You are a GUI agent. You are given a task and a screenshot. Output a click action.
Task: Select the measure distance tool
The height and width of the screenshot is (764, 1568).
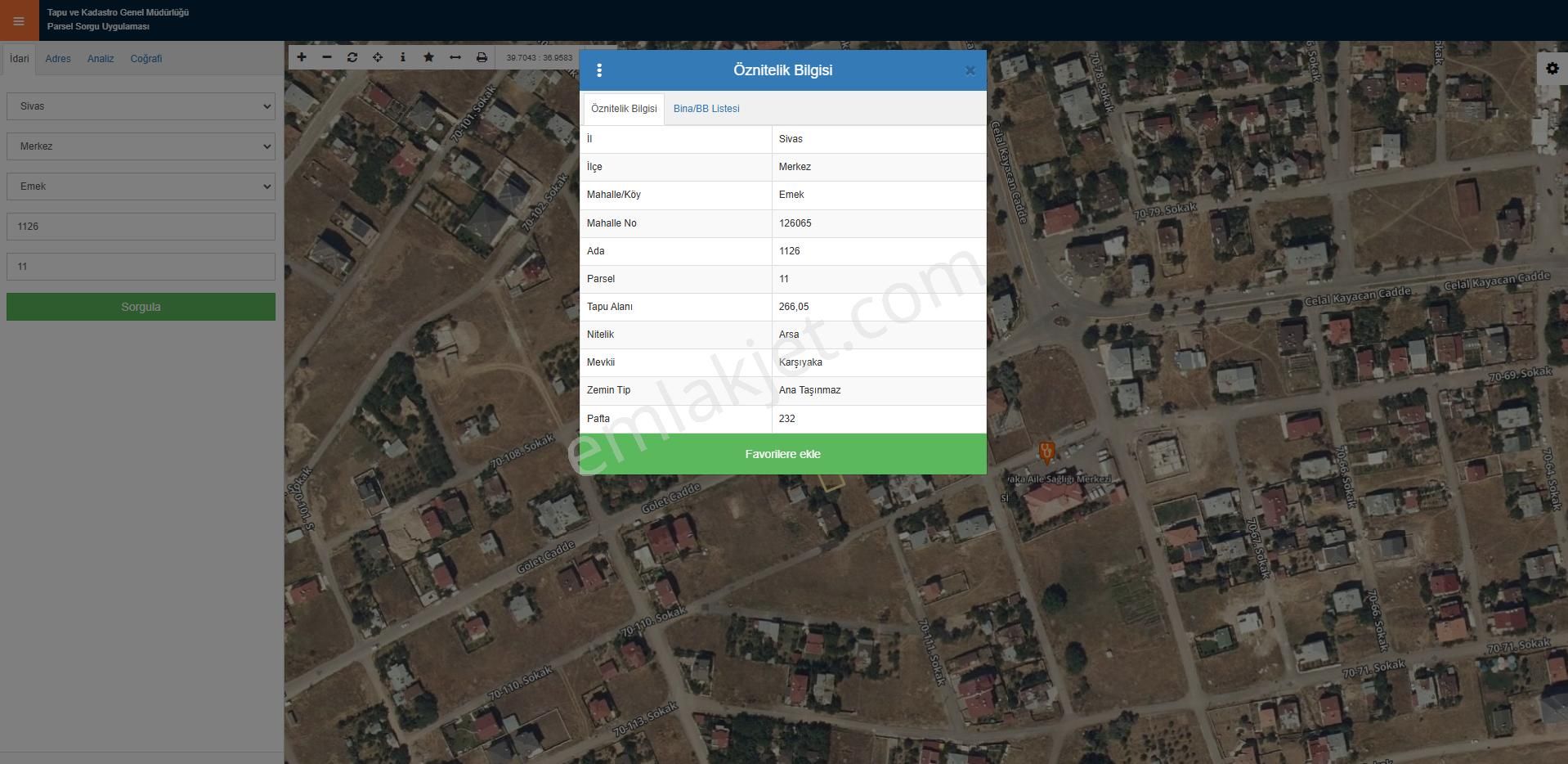click(455, 57)
